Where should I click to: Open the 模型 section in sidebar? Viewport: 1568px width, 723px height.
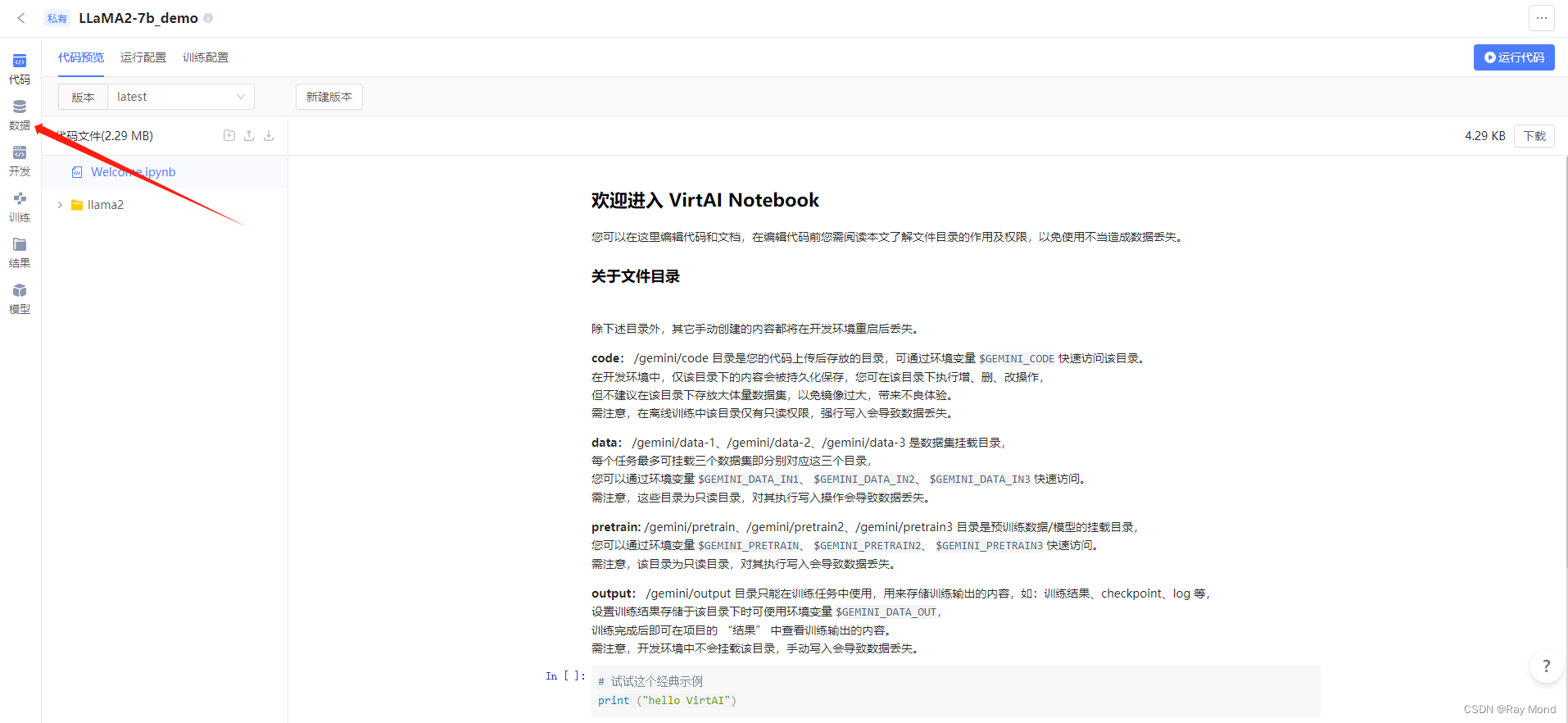[x=20, y=298]
